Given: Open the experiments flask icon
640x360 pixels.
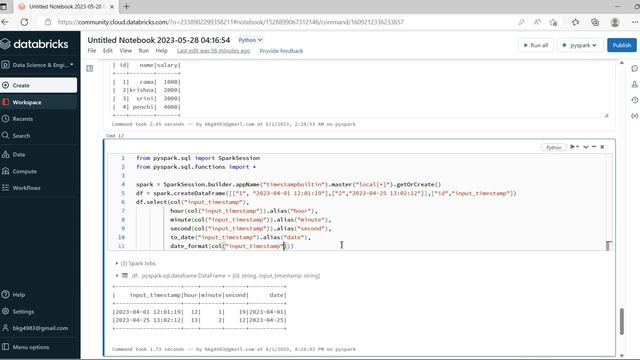Looking at the screenshot, I should 634,84.
